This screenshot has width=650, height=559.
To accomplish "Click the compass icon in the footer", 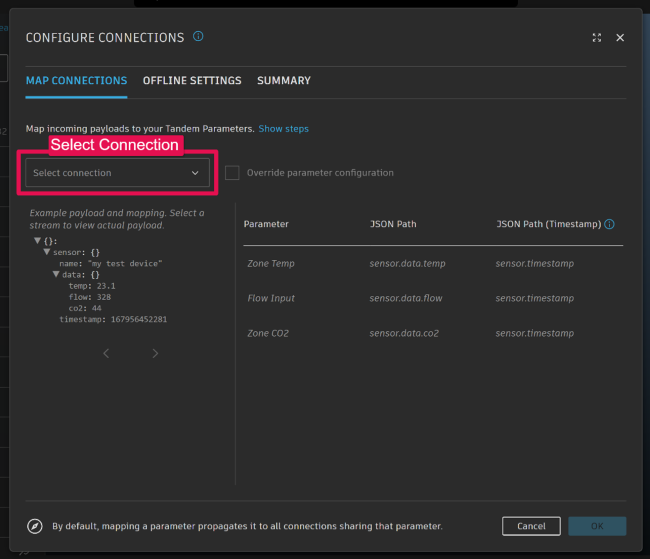I will point(35,526).
